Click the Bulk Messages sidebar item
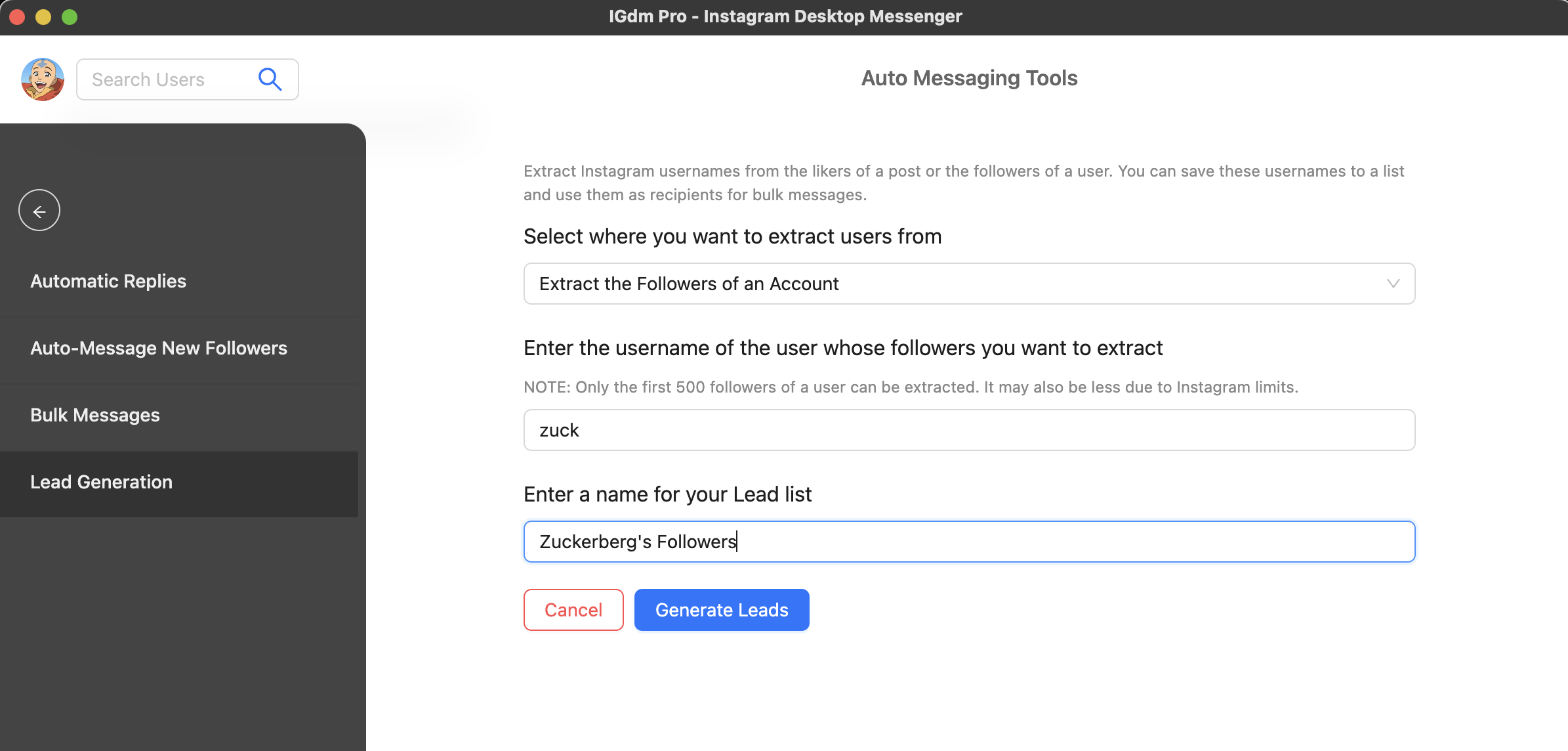The width and height of the screenshot is (1568, 751). coord(95,414)
